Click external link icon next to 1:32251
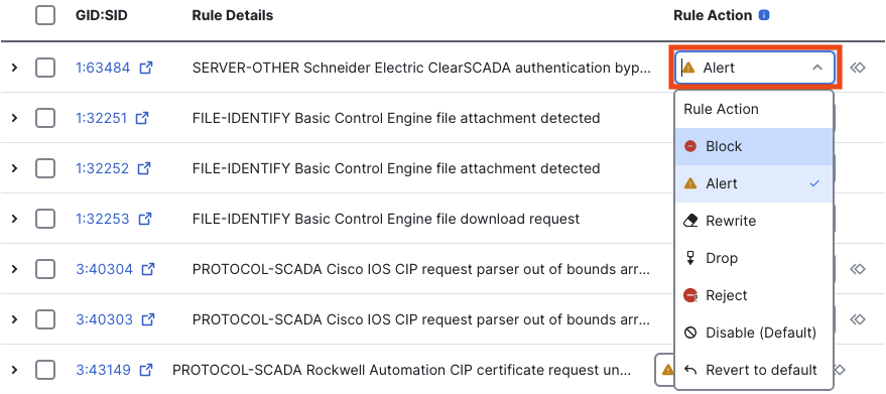The width and height of the screenshot is (886, 394). 143,118
